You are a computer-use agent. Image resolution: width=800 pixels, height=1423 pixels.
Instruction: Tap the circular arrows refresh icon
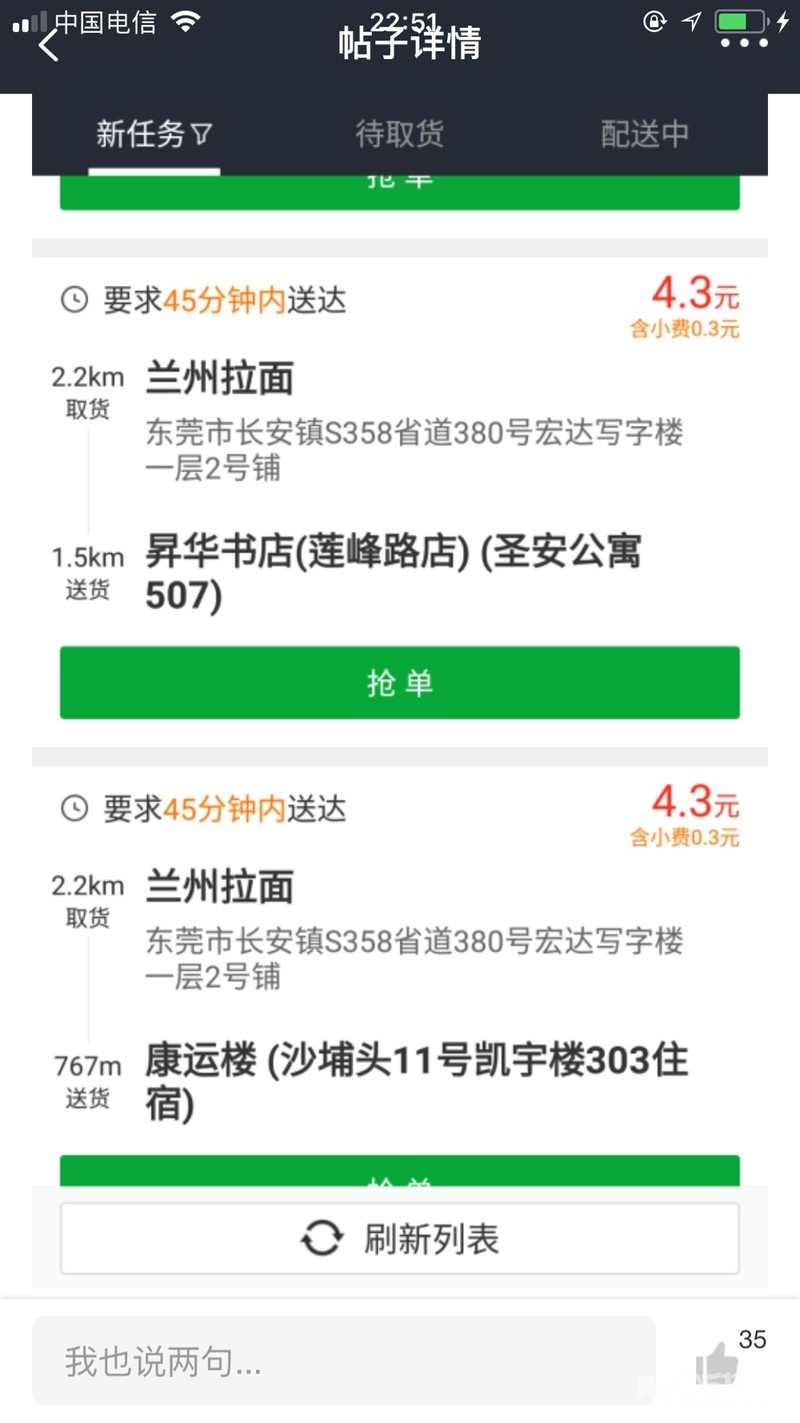(x=321, y=1239)
